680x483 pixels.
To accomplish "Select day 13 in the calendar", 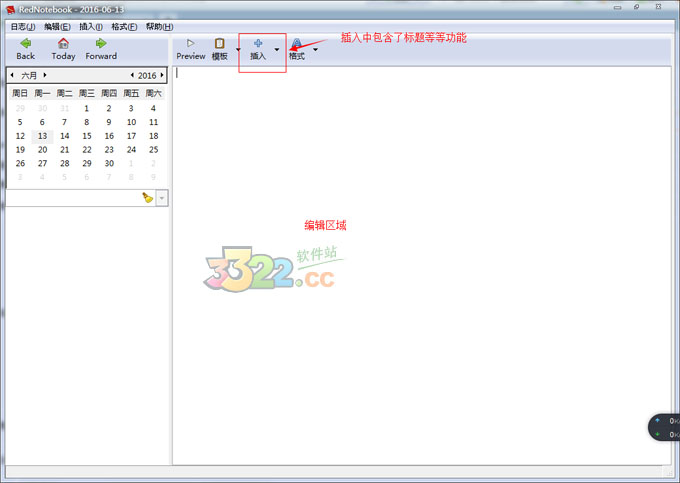I will pos(42,136).
